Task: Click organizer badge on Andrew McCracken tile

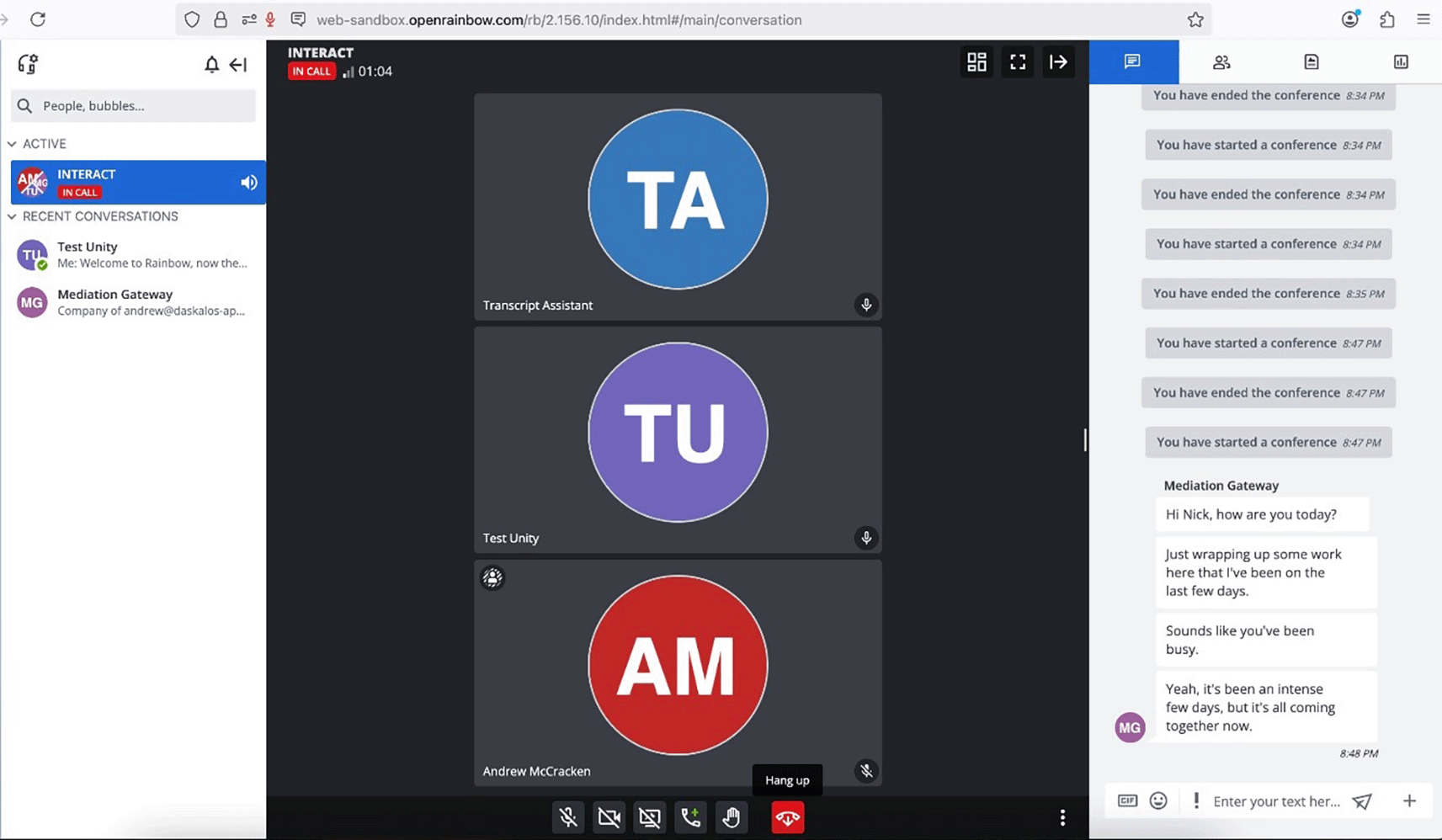Action: pyautogui.click(x=492, y=577)
